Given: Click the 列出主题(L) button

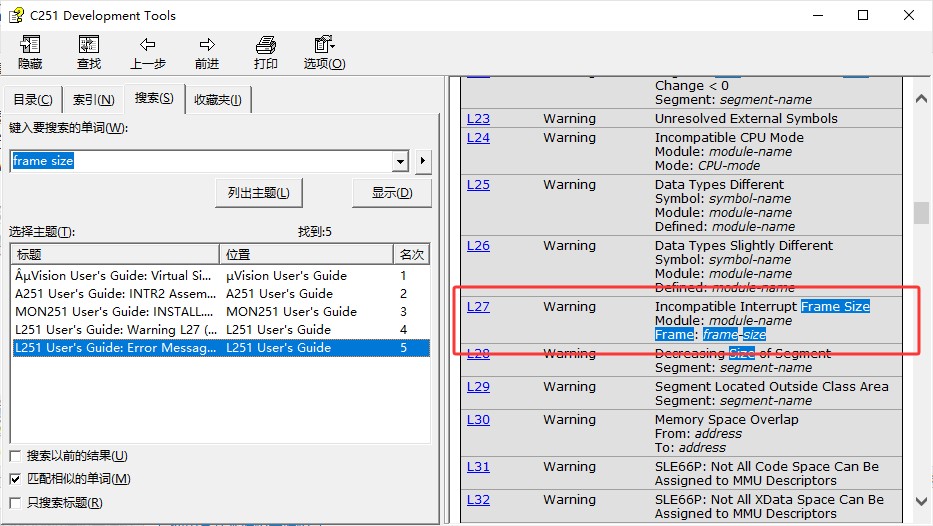Looking at the screenshot, I should click(x=259, y=193).
